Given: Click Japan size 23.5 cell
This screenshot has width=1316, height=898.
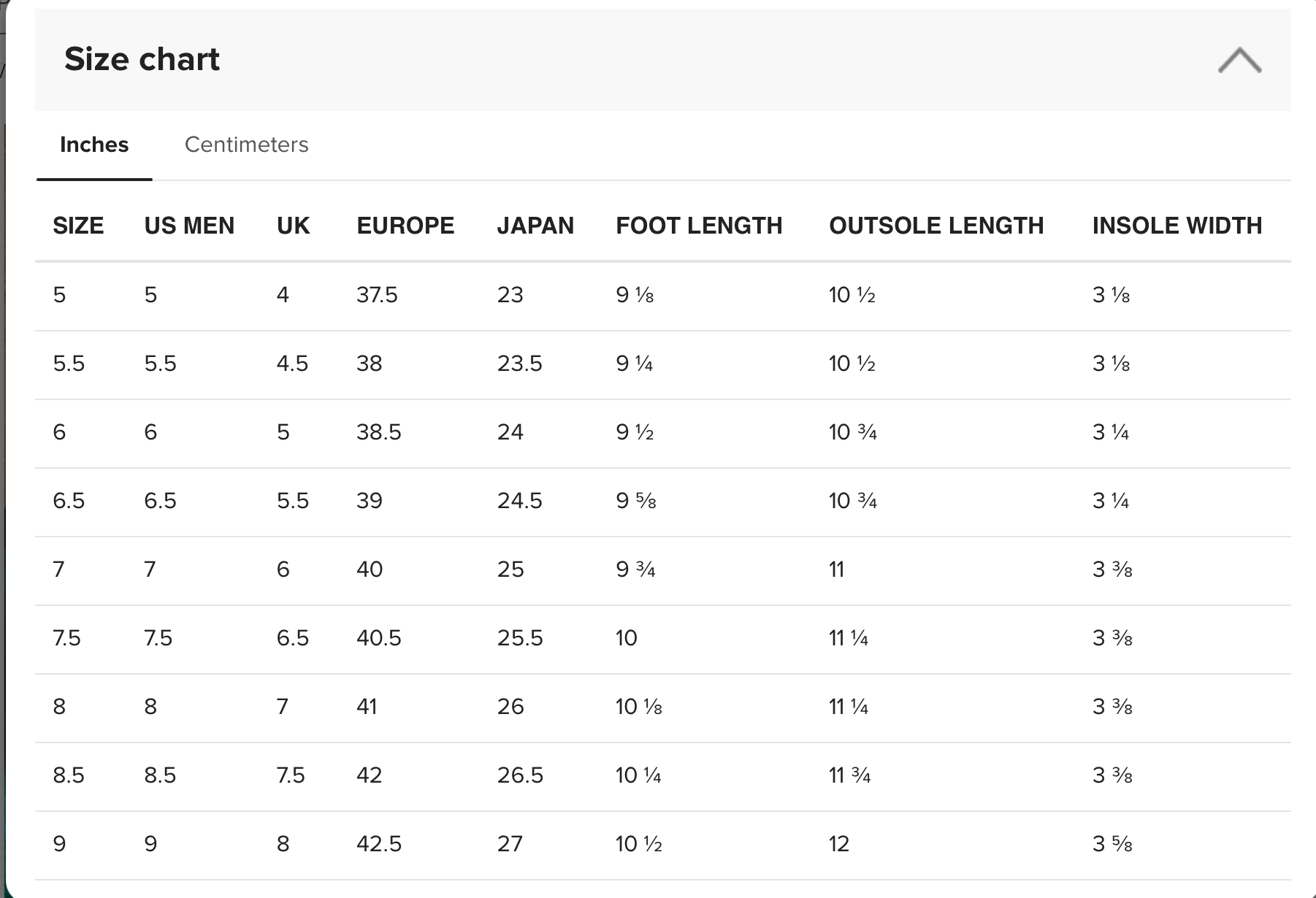Looking at the screenshot, I should [519, 364].
